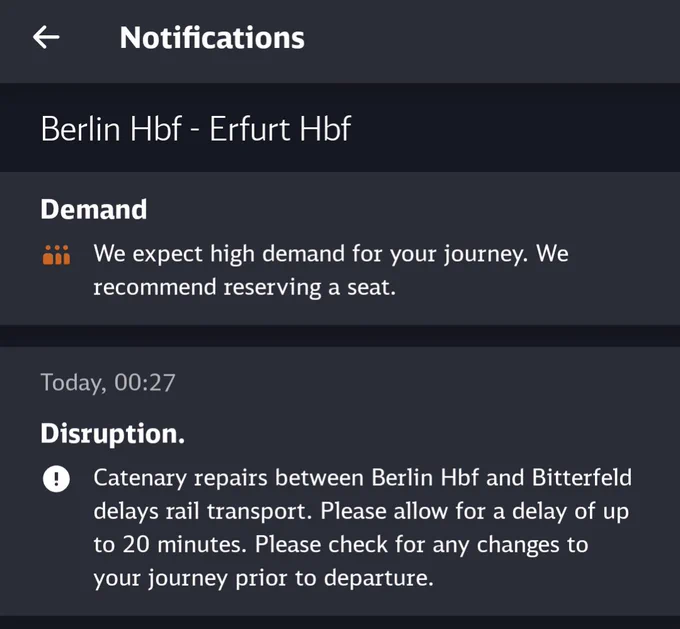Select the Notifications title
Viewport: 680px width, 629px height.
click(212, 38)
